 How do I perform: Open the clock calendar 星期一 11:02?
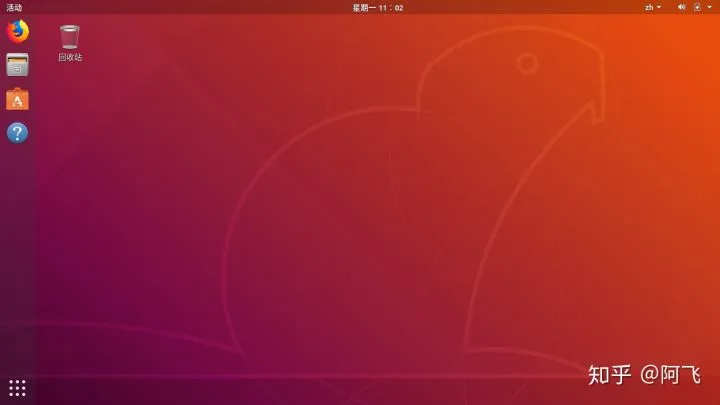tap(378, 8)
